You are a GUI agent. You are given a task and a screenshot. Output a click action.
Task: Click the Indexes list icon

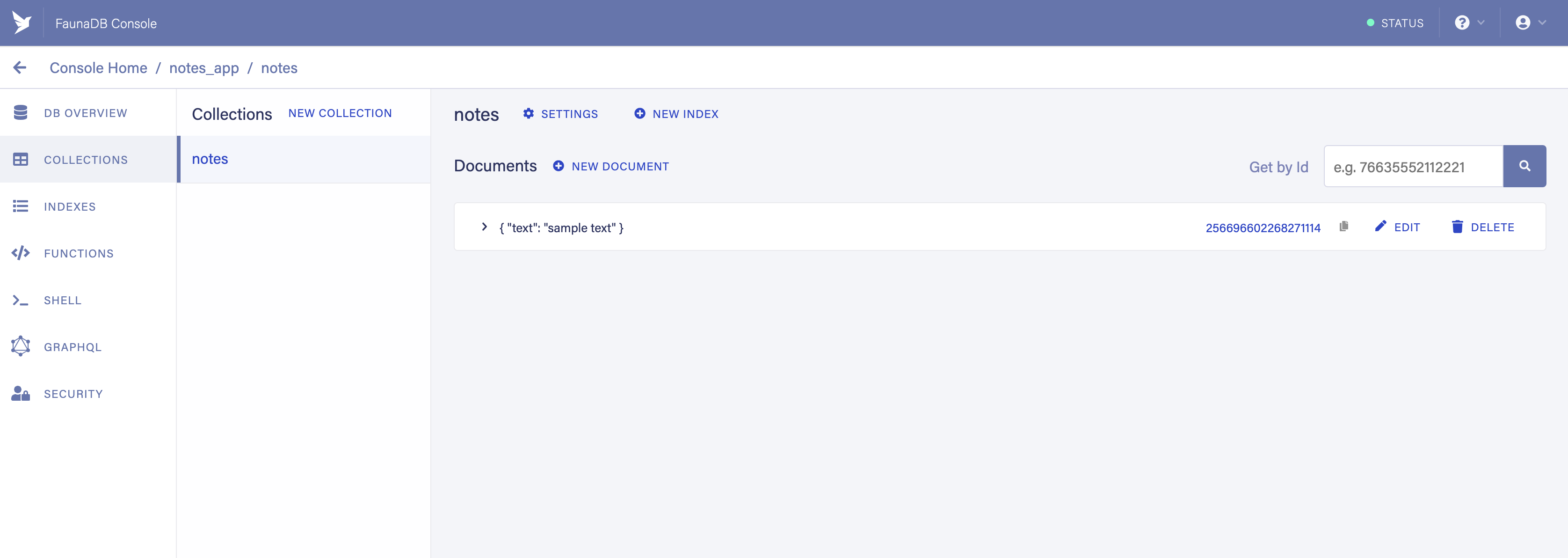point(21,206)
